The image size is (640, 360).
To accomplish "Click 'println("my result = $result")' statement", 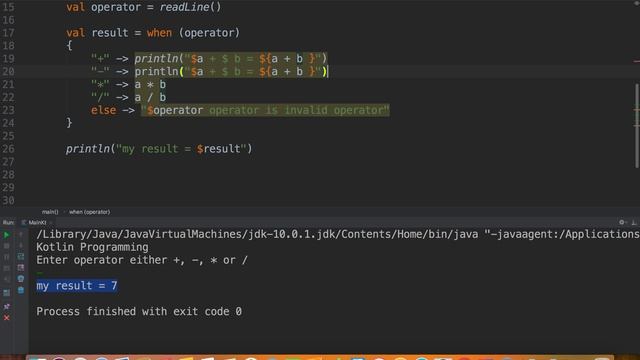I will tap(159, 149).
